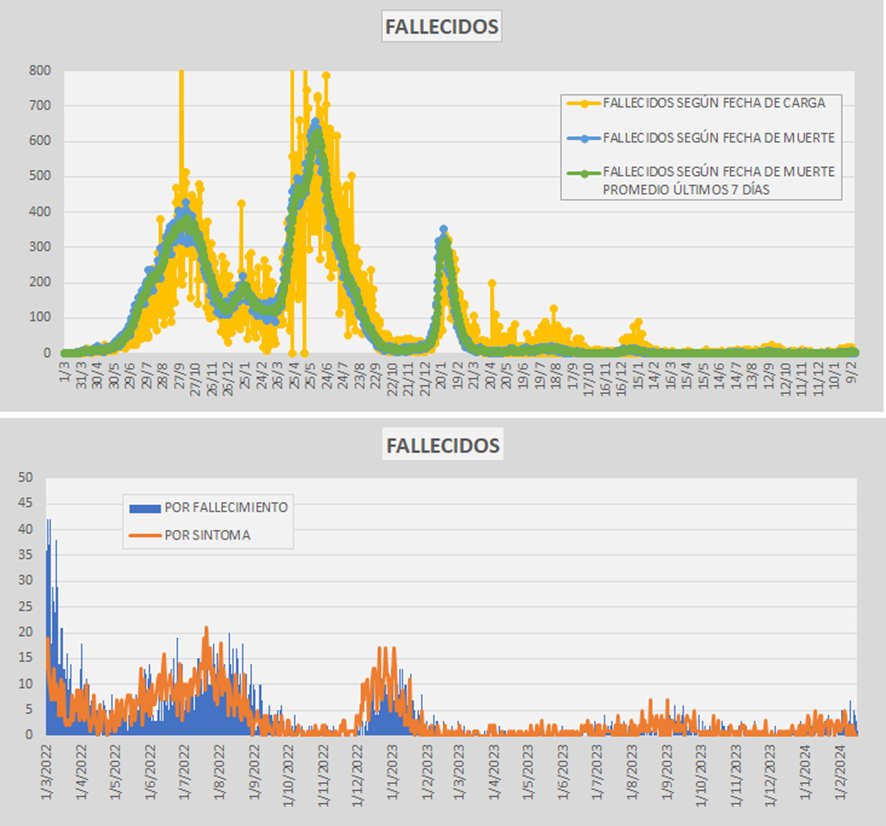The image size is (886, 826).
Task: Click the blue POR FALLECIMIENTO legend swatch
Action: point(145,508)
